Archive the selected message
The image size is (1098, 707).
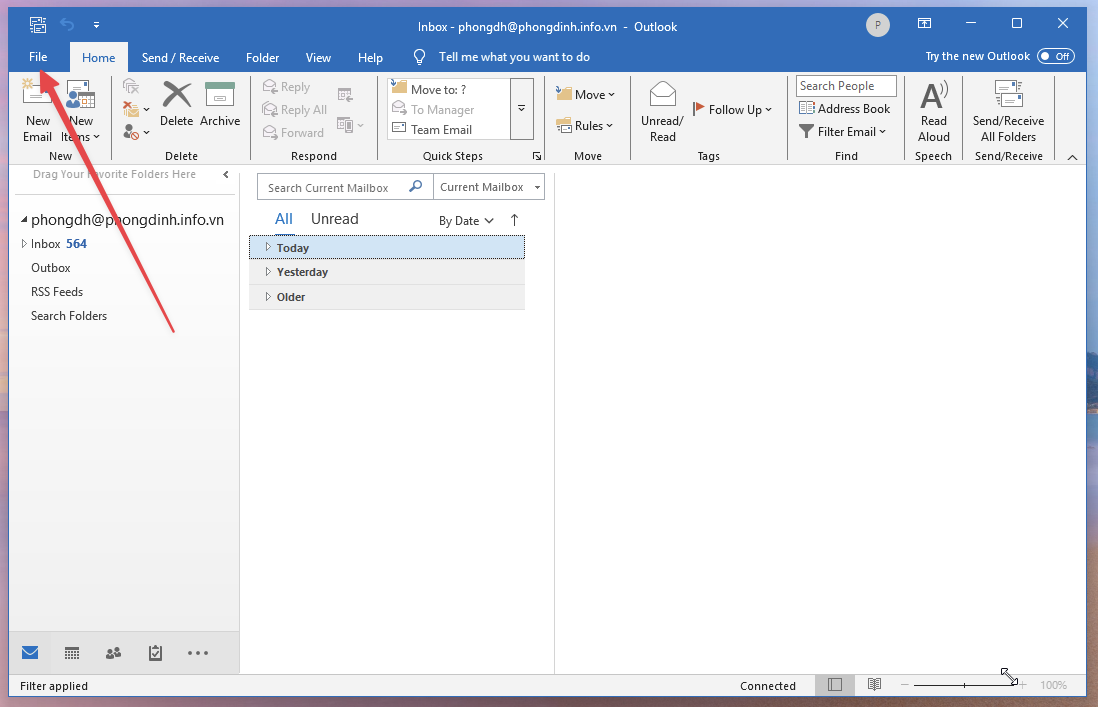pos(220,104)
